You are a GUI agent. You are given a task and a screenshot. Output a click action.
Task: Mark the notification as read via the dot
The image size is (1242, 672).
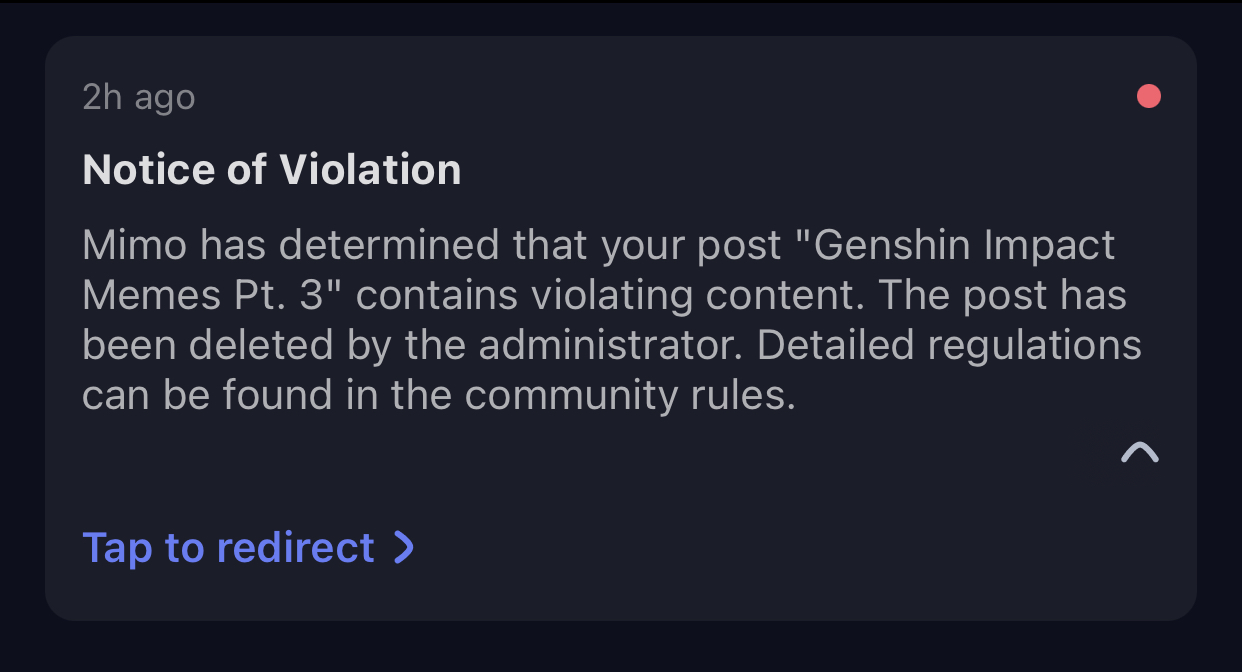point(1148,95)
